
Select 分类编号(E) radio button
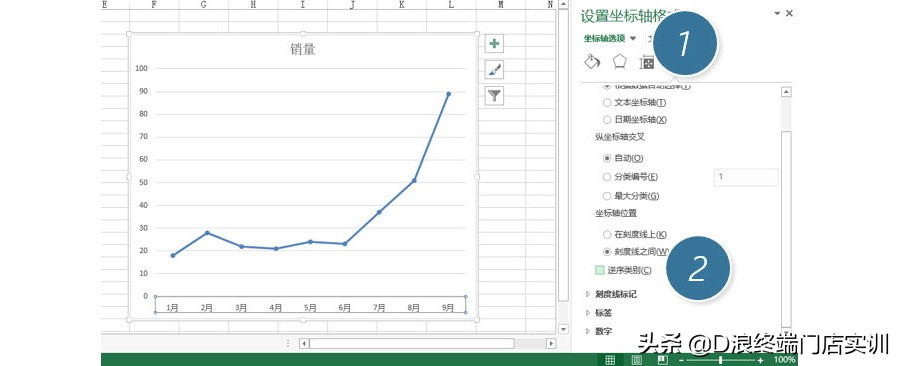[x=607, y=177]
